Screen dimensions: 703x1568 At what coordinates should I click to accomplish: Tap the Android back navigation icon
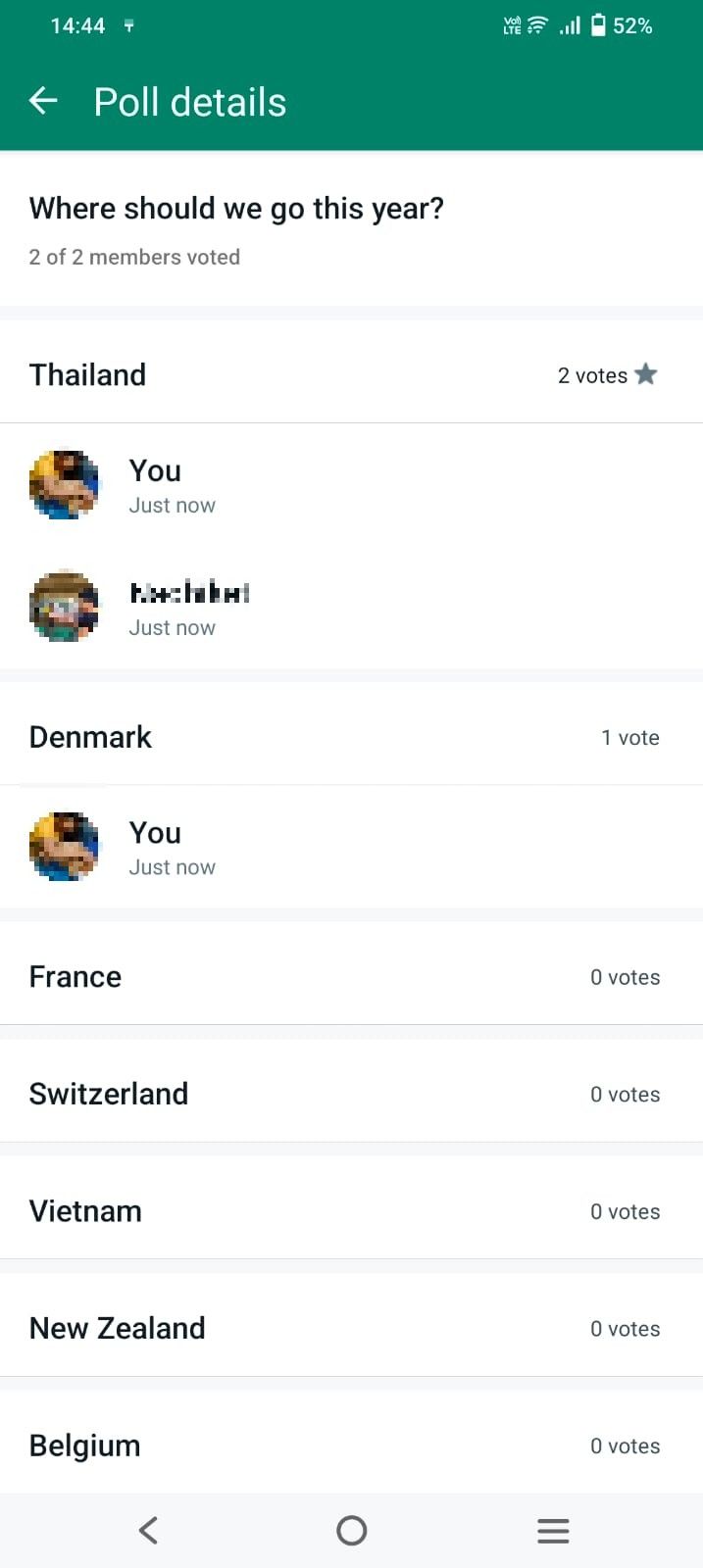(x=148, y=1530)
